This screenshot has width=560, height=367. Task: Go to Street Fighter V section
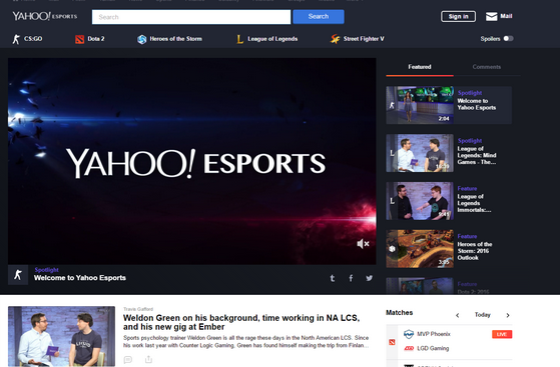click(357, 39)
